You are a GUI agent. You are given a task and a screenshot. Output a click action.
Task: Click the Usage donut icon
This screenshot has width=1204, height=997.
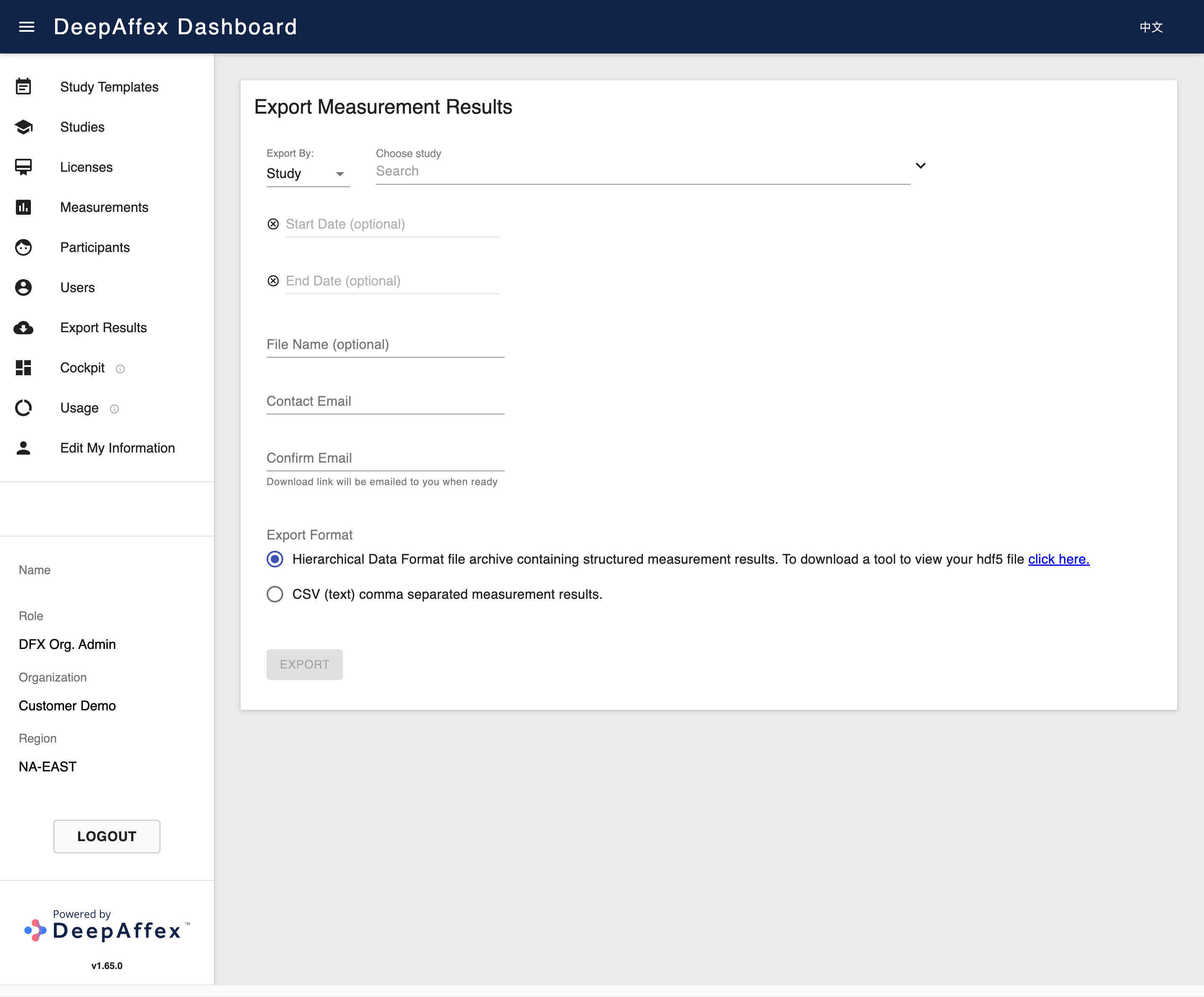tap(23, 408)
